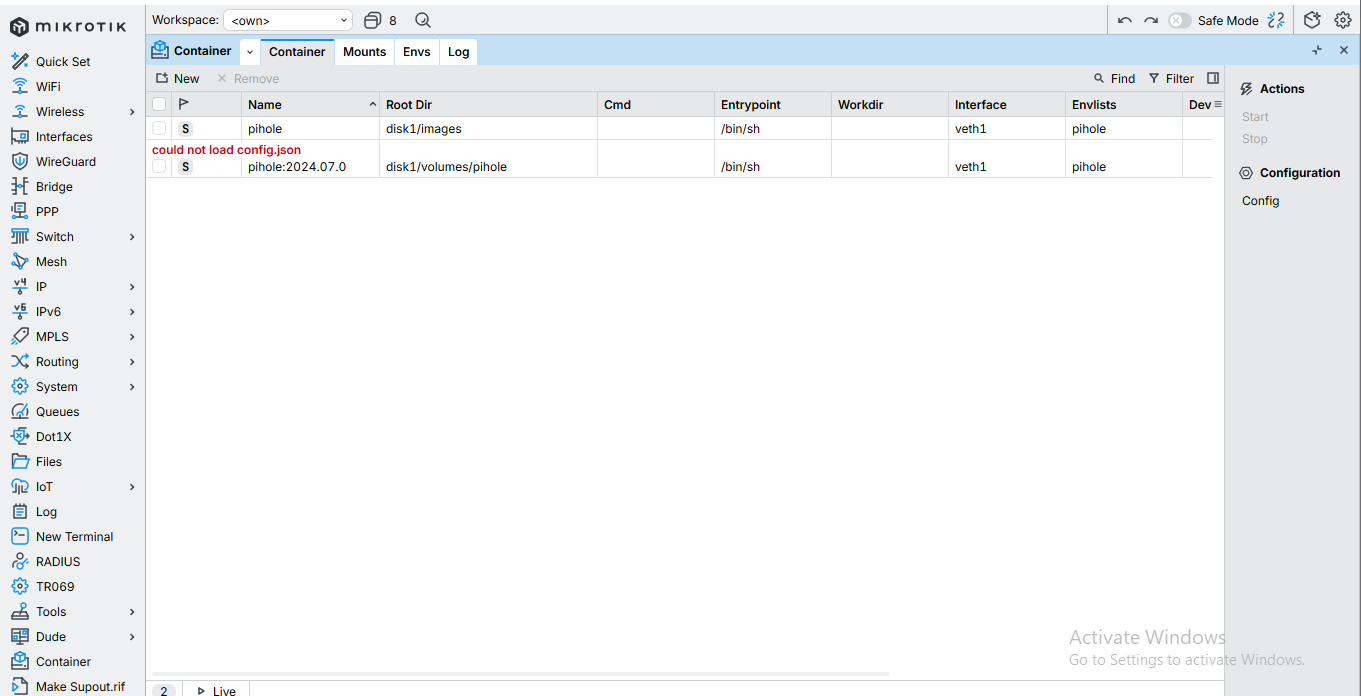Open the Bridge section

pos(54,186)
